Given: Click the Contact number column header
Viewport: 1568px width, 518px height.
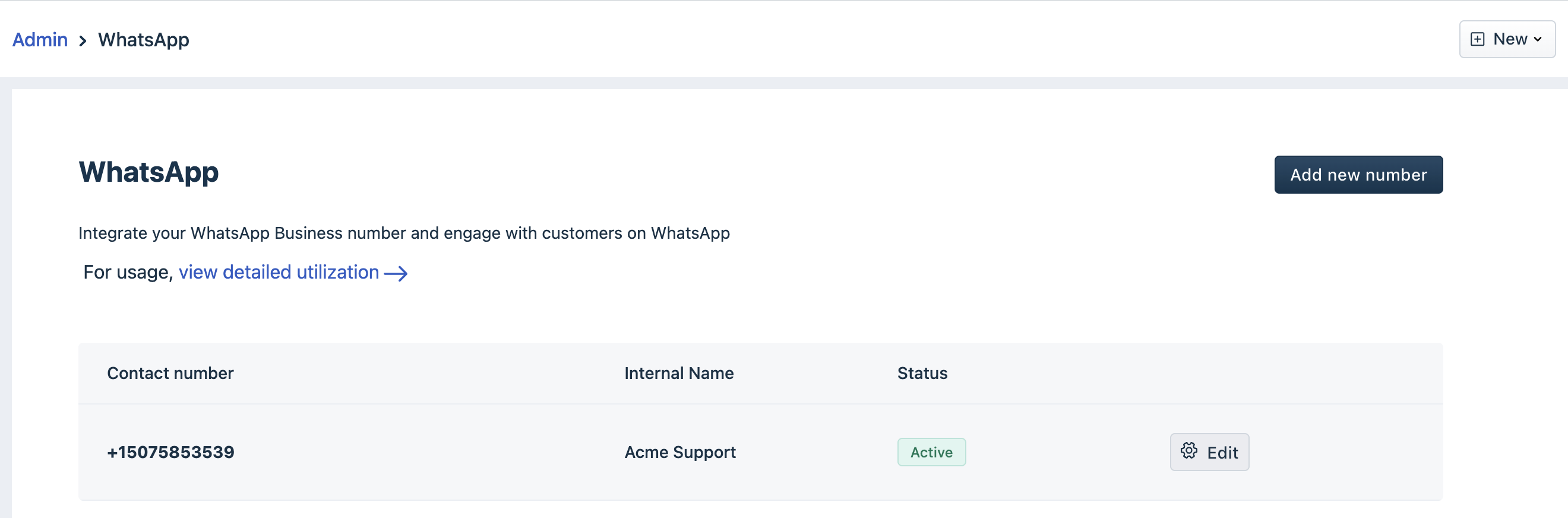Looking at the screenshot, I should coord(170,373).
